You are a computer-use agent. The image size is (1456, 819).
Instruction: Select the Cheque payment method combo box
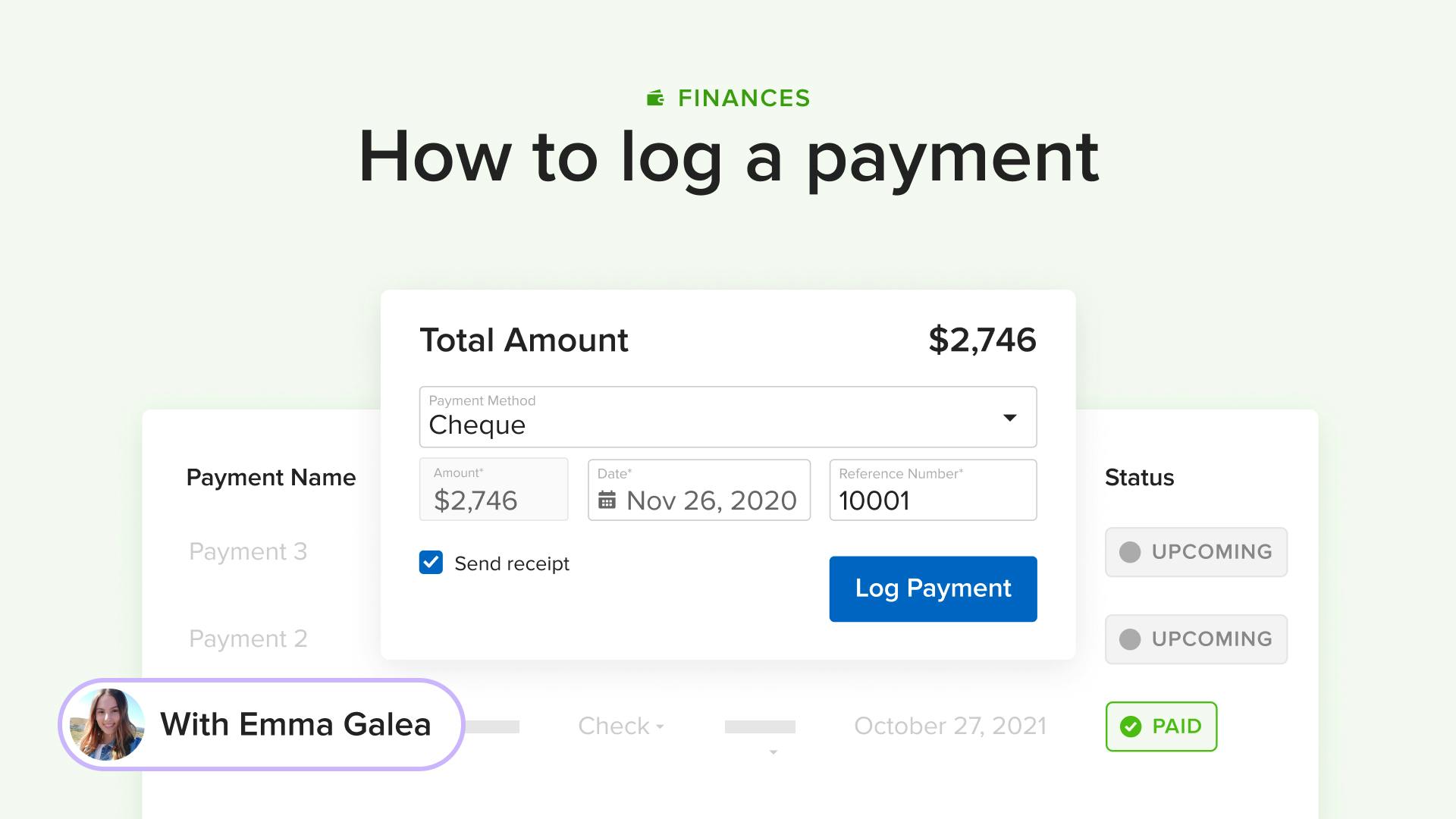click(x=728, y=417)
